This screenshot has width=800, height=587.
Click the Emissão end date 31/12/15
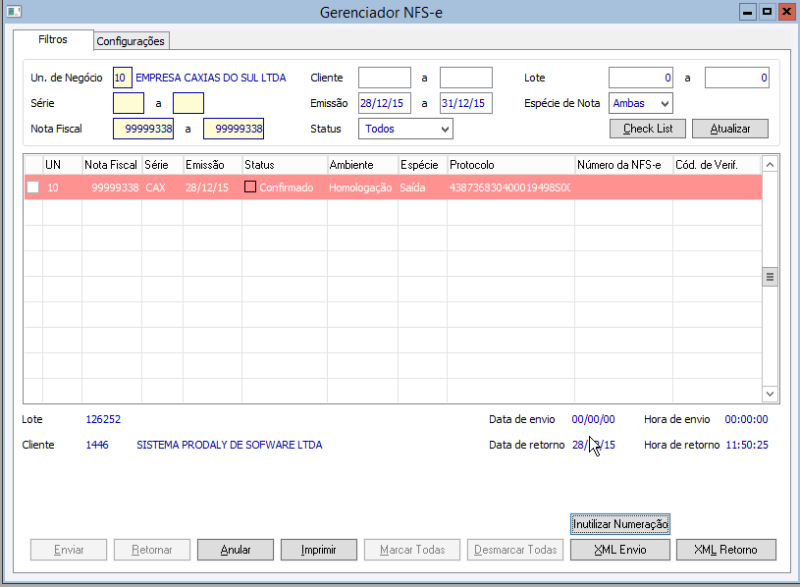tap(466, 103)
